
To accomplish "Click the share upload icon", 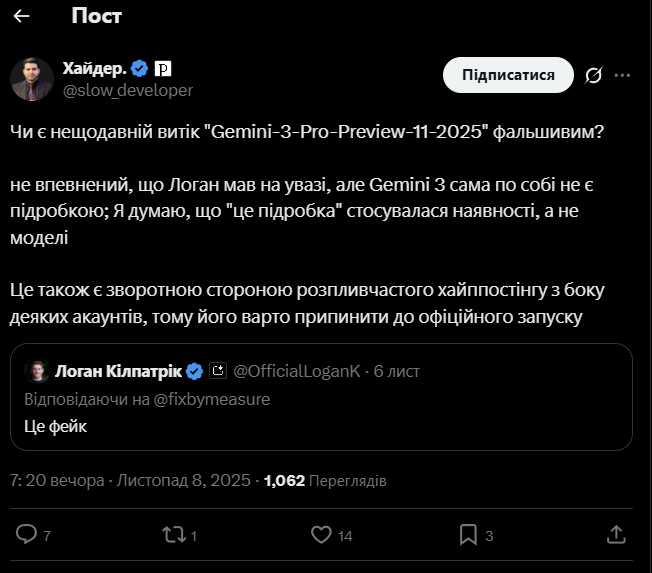I will point(617,534).
